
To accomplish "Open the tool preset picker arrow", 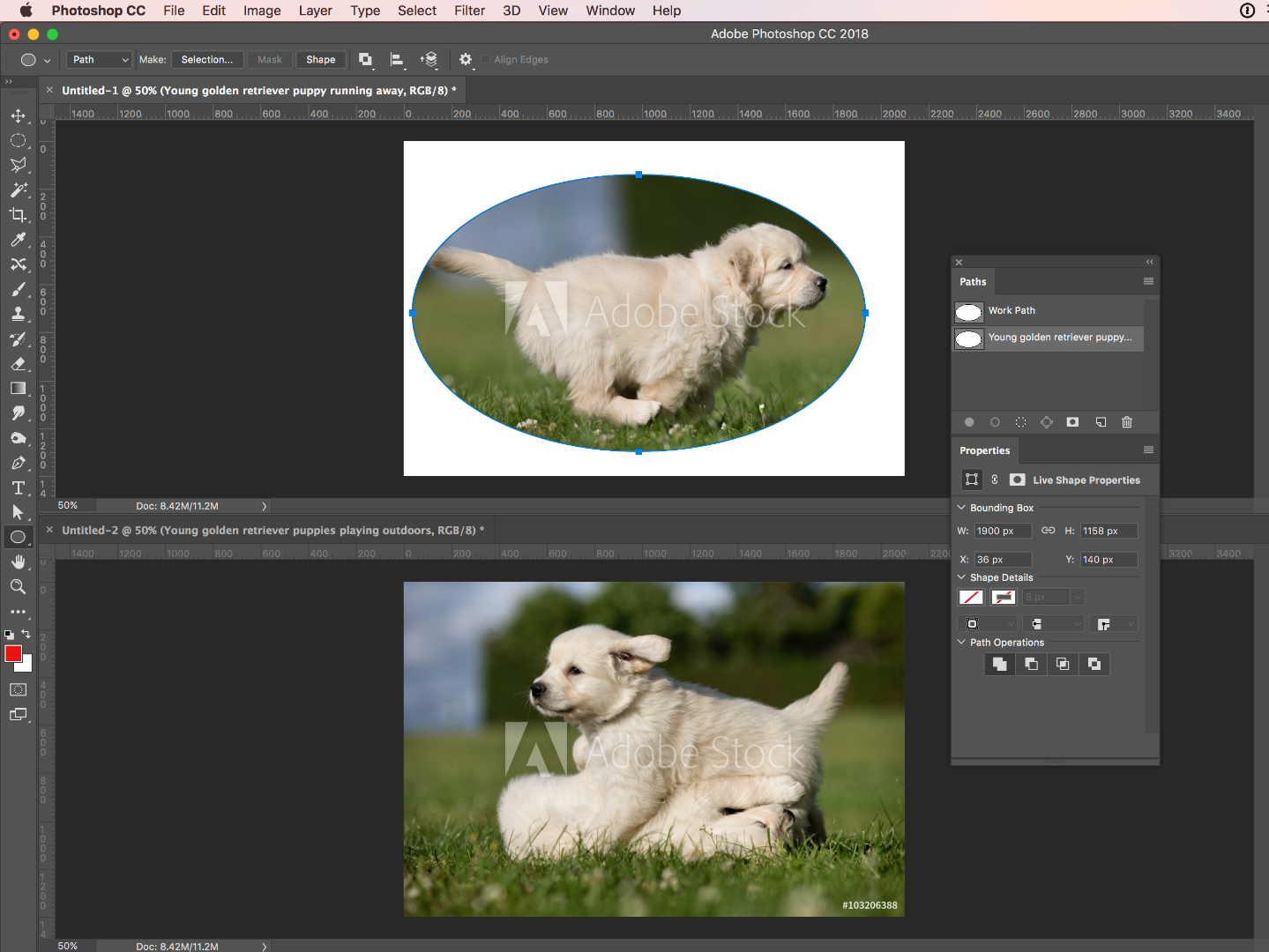I will click(47, 60).
